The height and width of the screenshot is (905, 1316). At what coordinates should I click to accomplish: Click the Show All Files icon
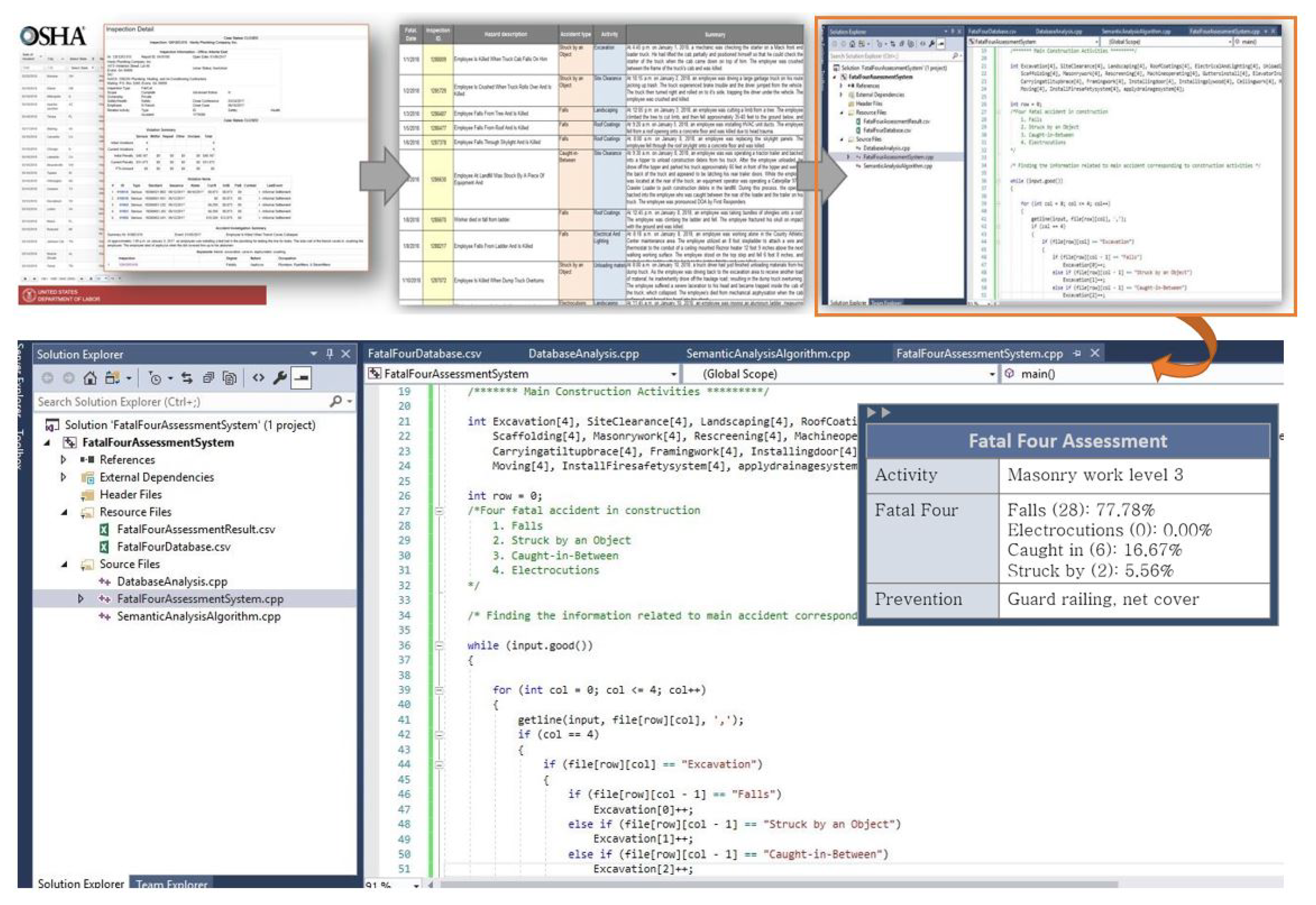[x=230, y=378]
